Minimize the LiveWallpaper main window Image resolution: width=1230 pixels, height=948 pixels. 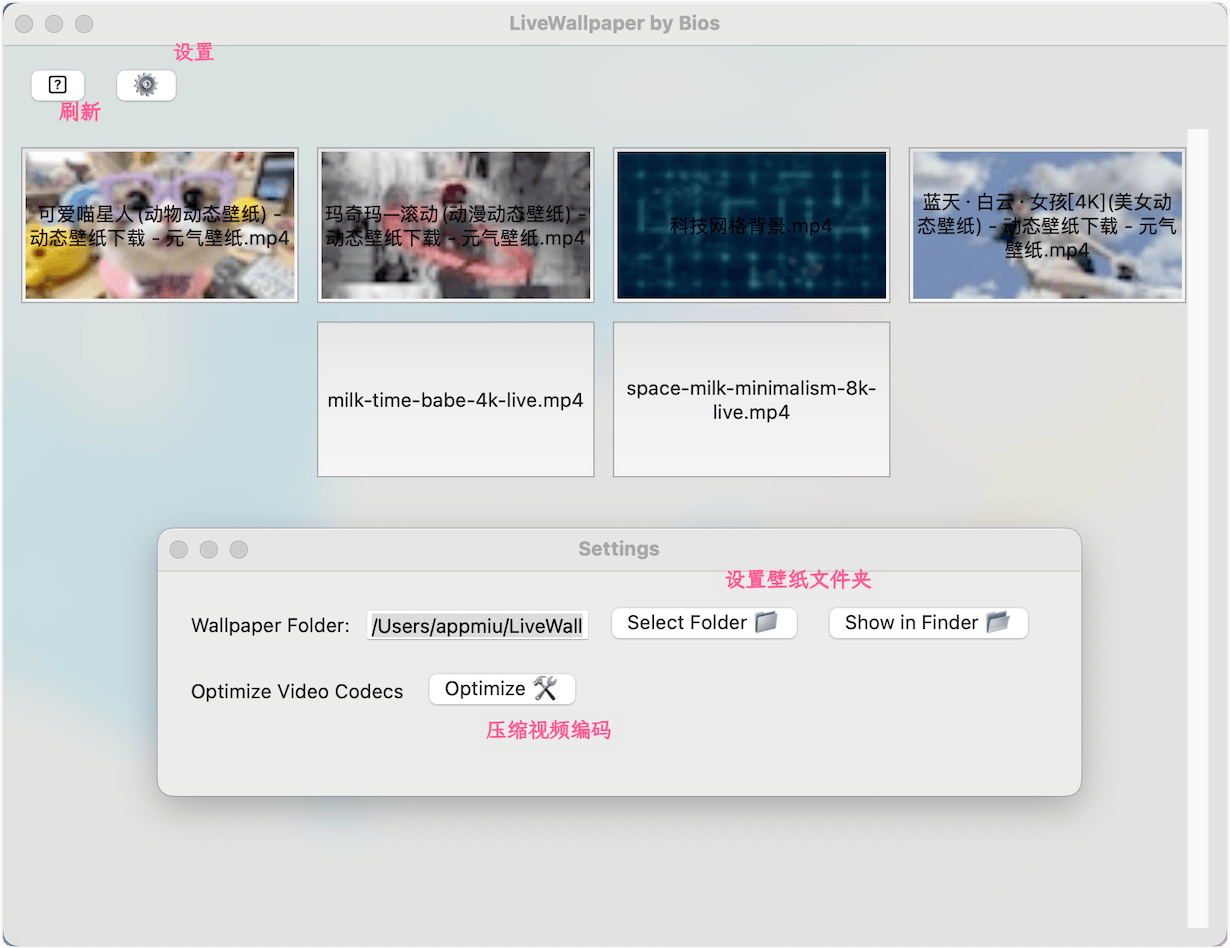tap(55, 23)
